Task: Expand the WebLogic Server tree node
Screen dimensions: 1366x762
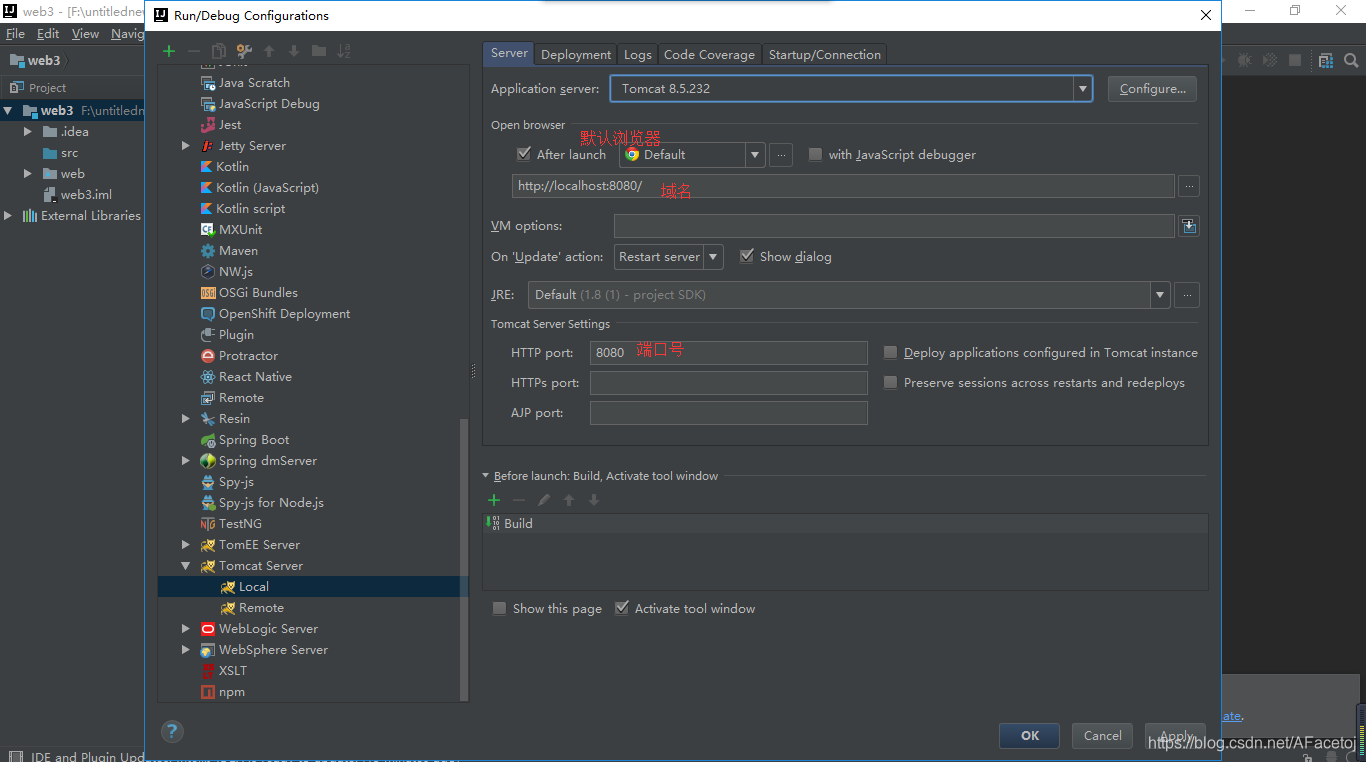Action: (x=186, y=629)
